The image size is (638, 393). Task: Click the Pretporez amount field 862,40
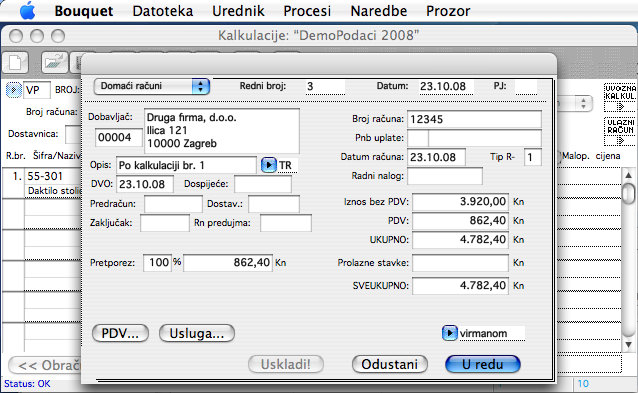228,263
